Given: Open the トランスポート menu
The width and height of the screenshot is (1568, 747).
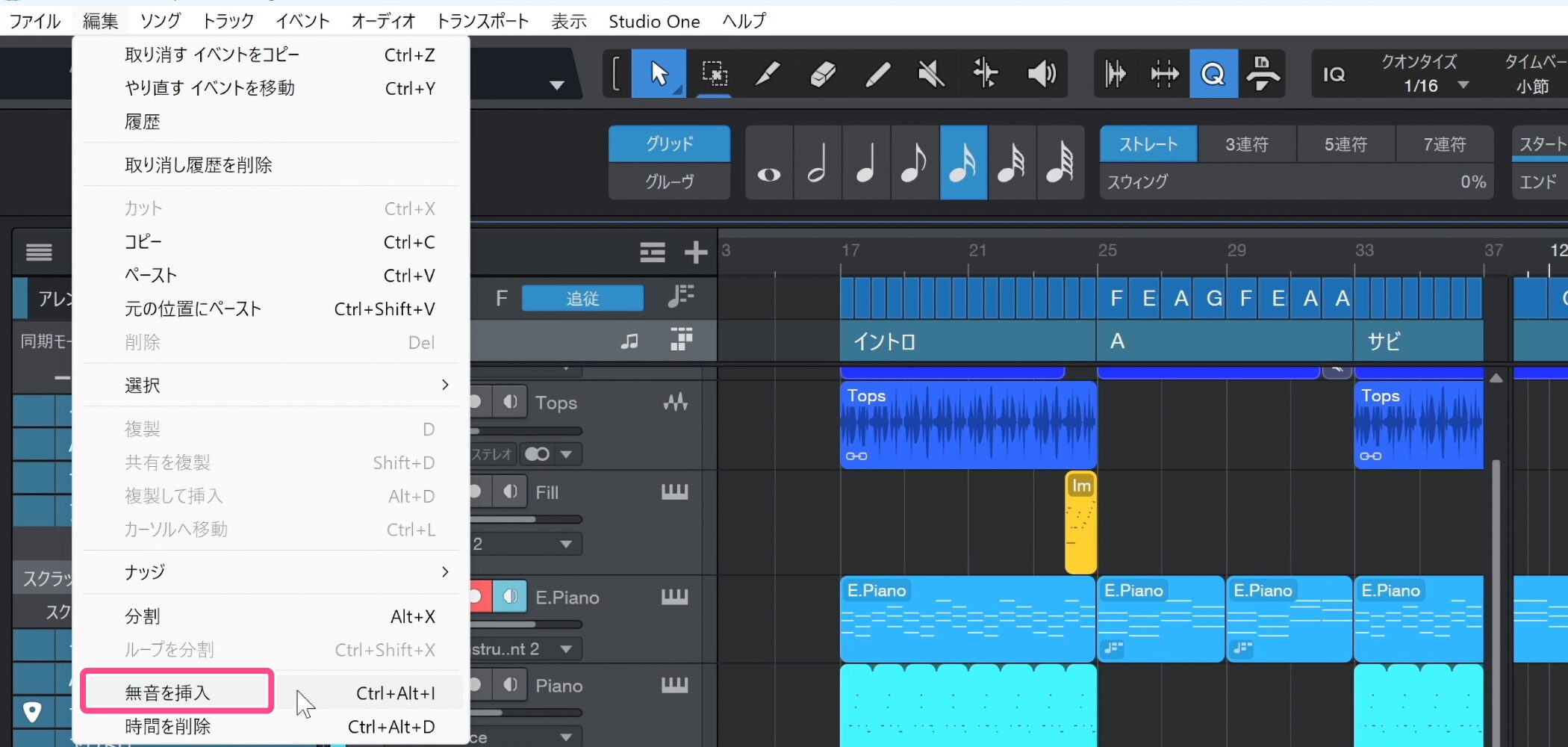Looking at the screenshot, I should pos(482,21).
